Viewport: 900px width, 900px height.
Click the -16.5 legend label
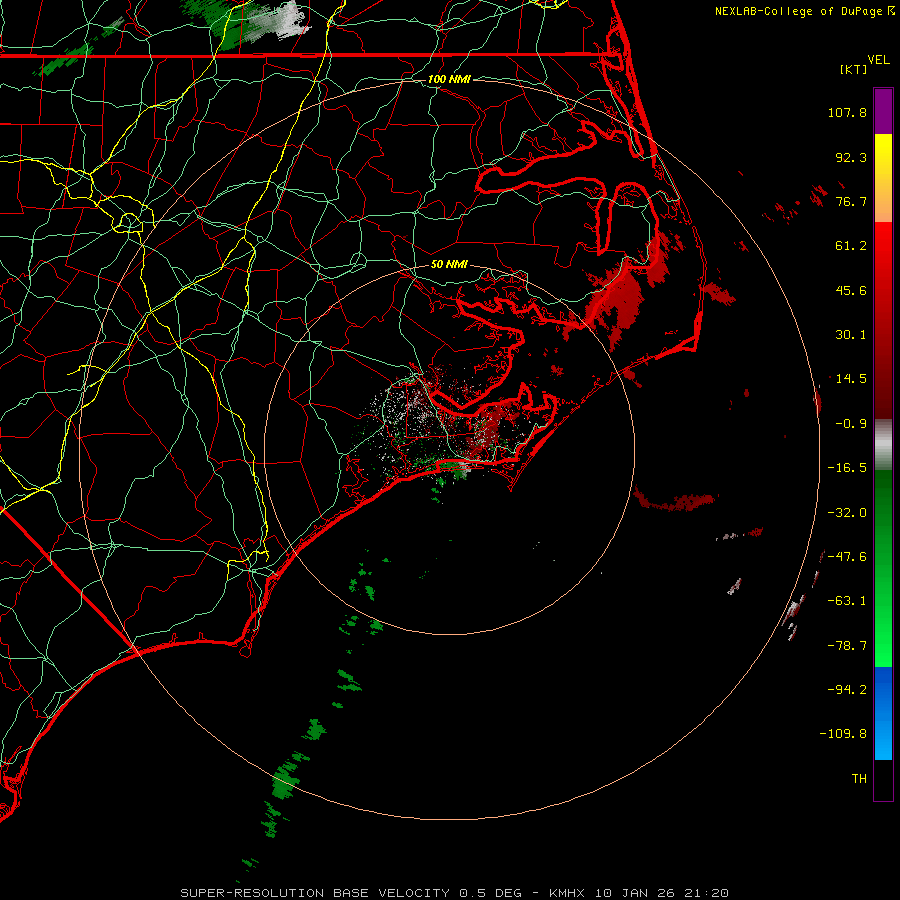pos(847,468)
